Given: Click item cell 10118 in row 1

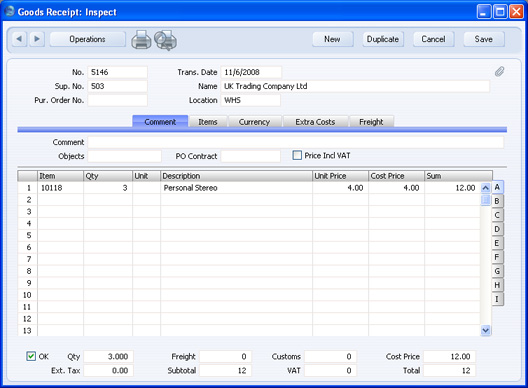Looking at the screenshot, I should (60, 188).
